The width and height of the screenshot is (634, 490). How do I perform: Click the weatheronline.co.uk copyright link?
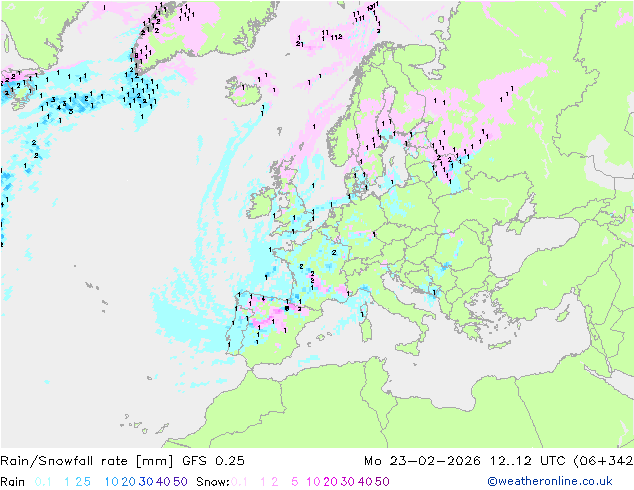pyautogui.click(x=549, y=481)
